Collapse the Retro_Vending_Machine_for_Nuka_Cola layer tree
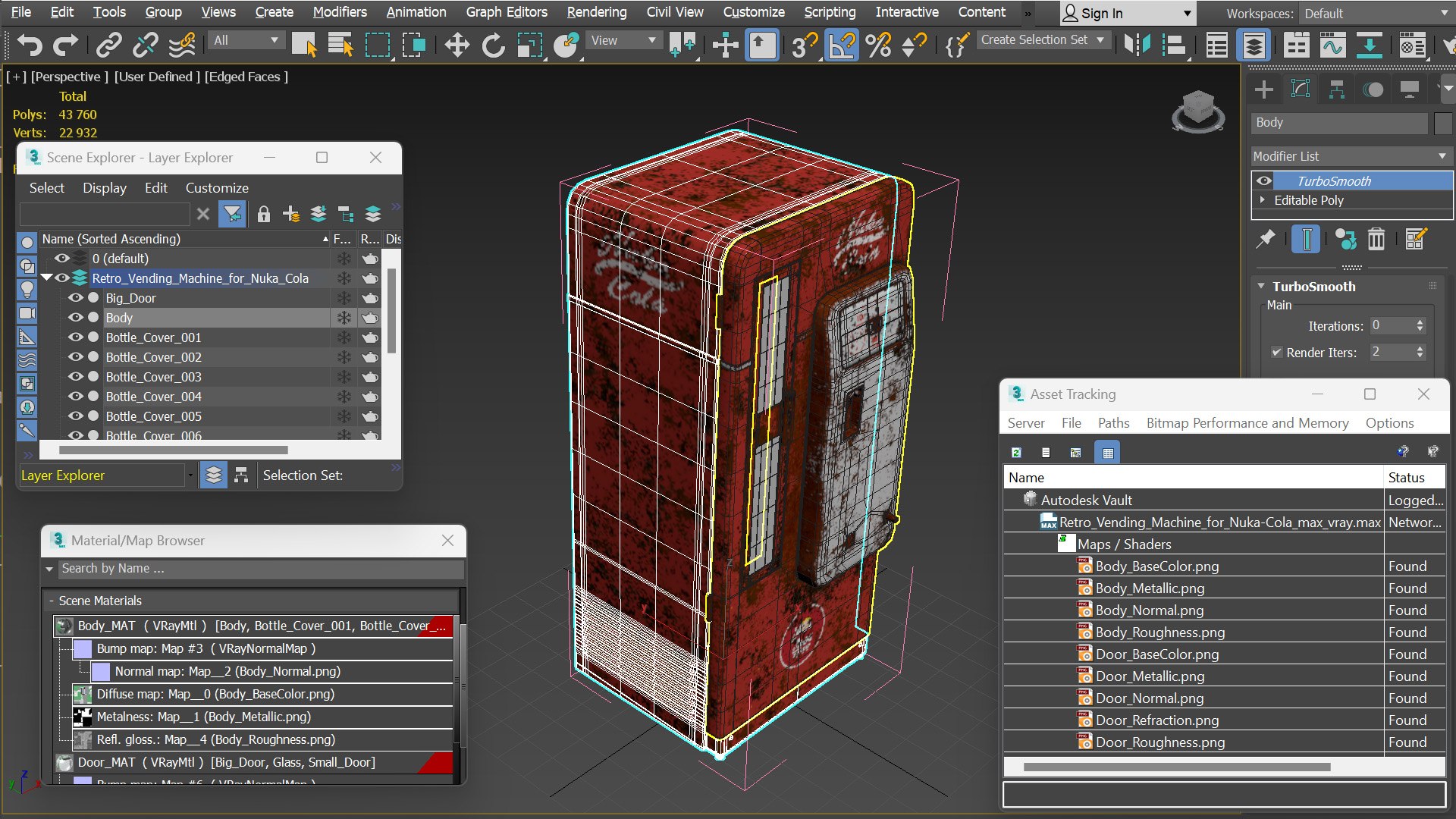1456x819 pixels. coord(47,278)
